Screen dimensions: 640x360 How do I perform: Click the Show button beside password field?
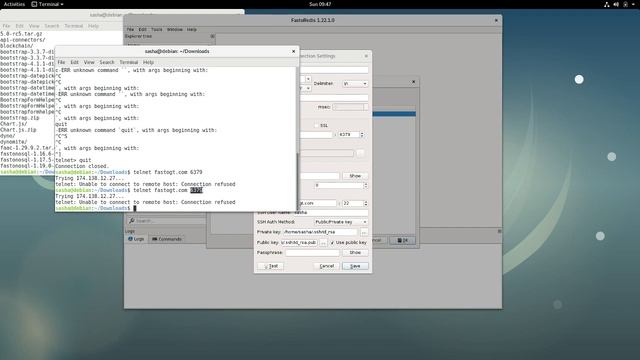pos(355,176)
